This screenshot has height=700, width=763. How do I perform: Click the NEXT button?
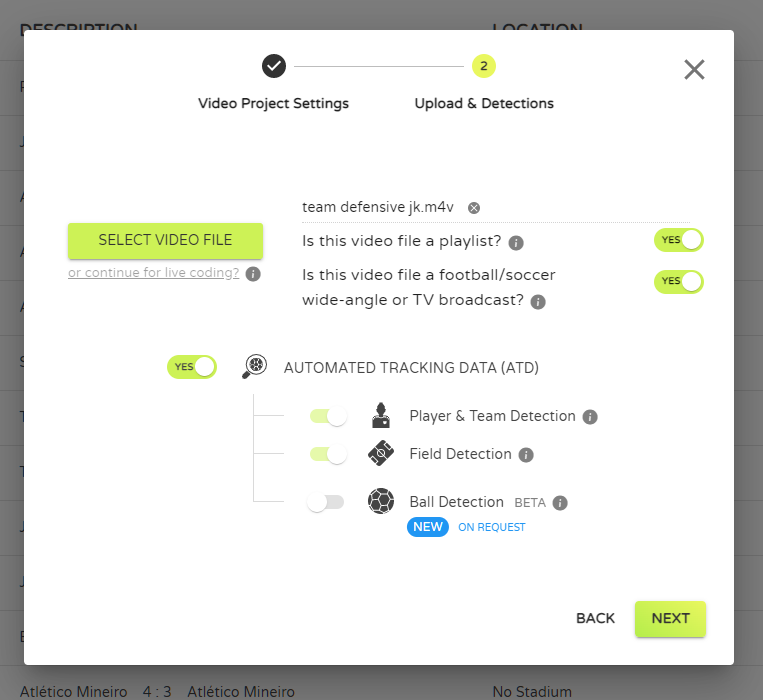tap(670, 619)
